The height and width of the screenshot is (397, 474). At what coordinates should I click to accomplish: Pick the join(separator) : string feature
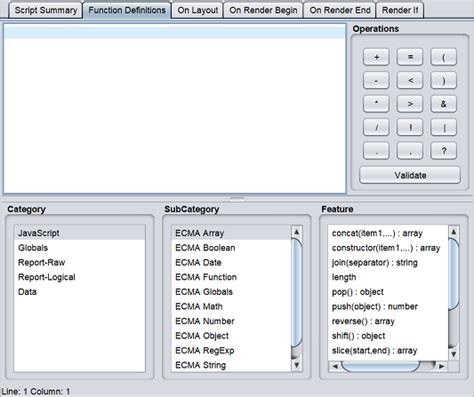tap(388, 262)
